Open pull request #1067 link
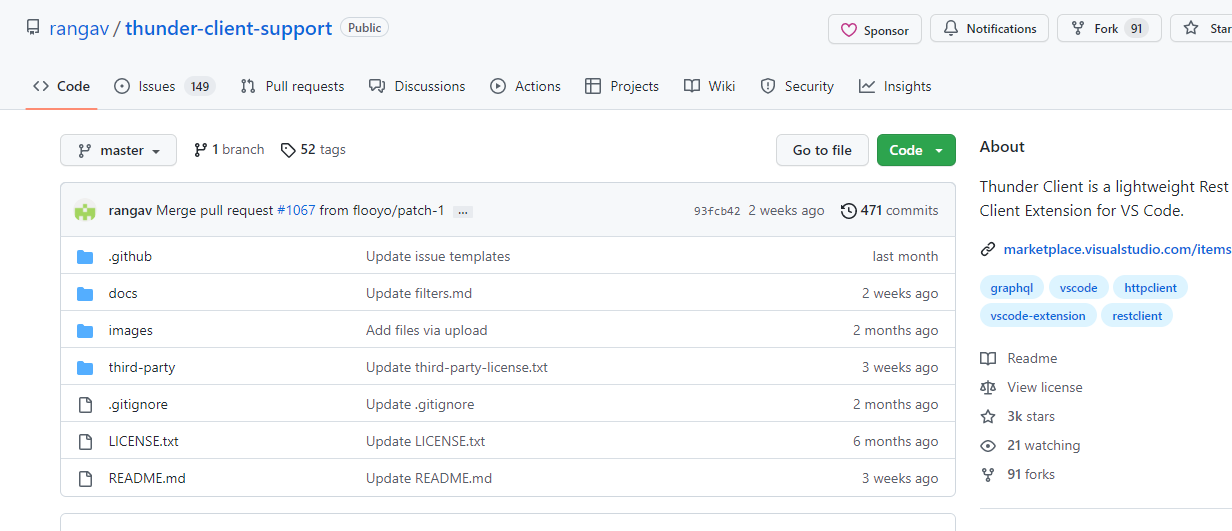The image size is (1232, 531). pos(296,211)
